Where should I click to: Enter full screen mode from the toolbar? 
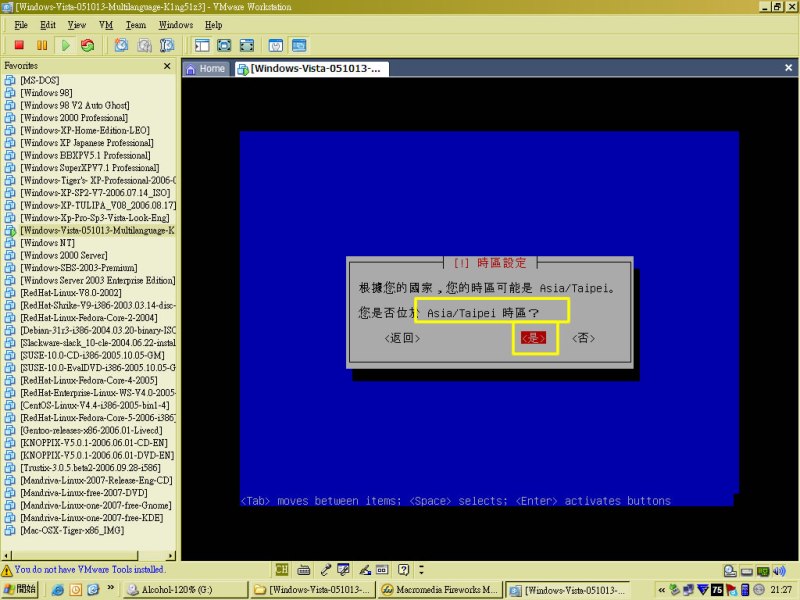click(x=246, y=45)
